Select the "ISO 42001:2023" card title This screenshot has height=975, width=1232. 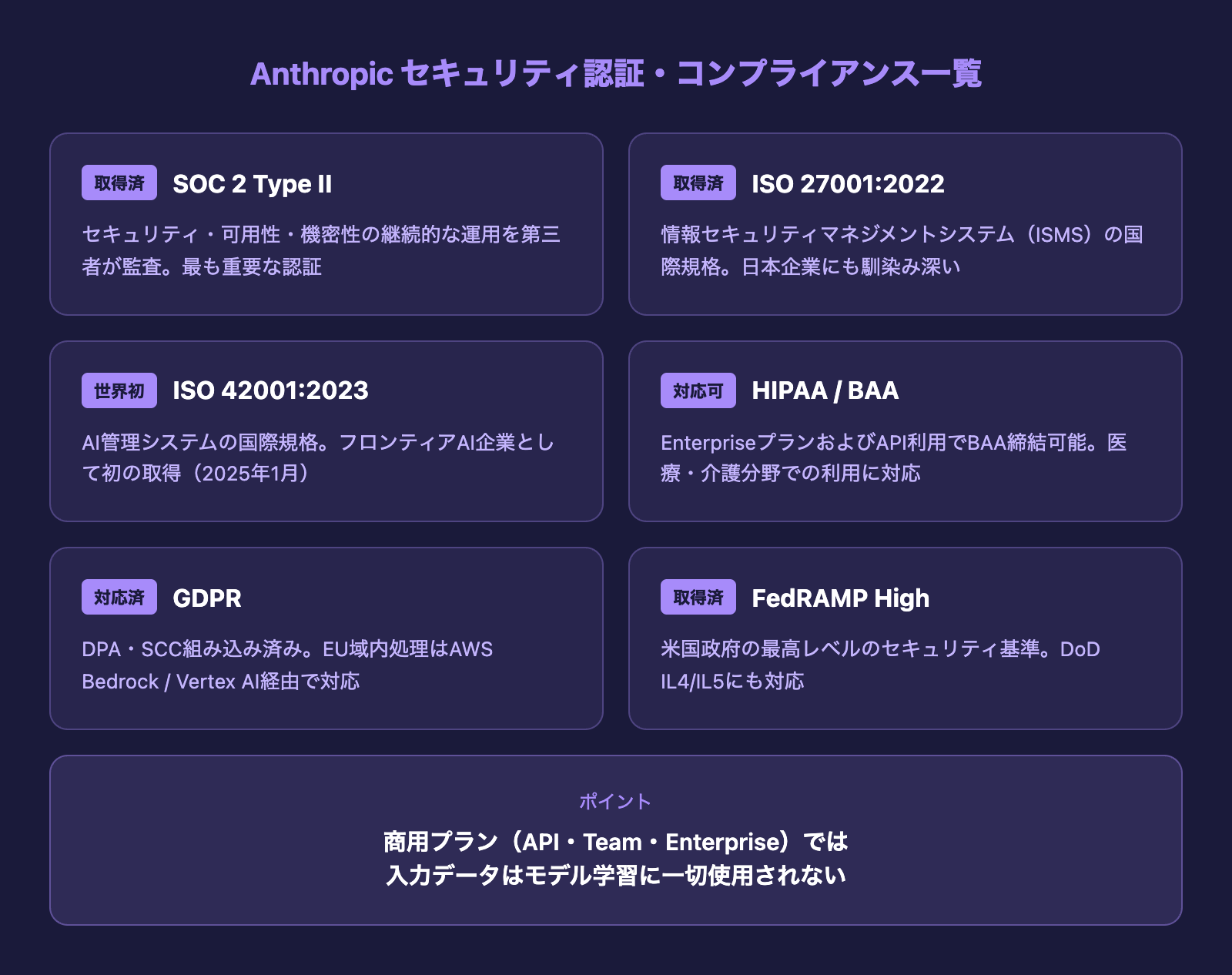coord(270,390)
